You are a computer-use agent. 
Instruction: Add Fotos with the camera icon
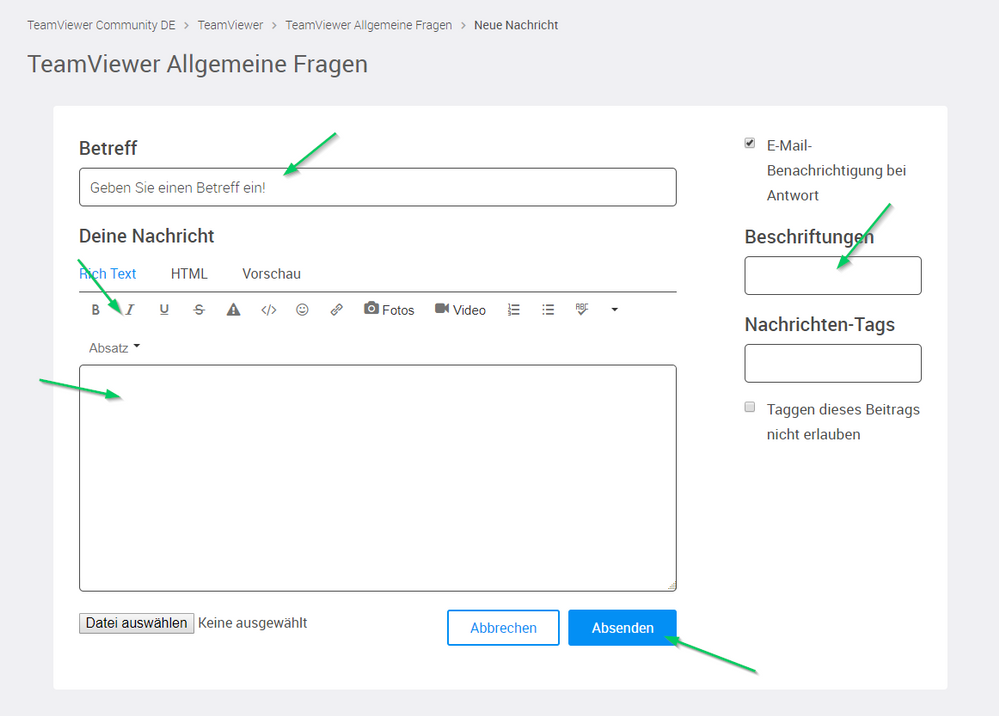coord(389,310)
